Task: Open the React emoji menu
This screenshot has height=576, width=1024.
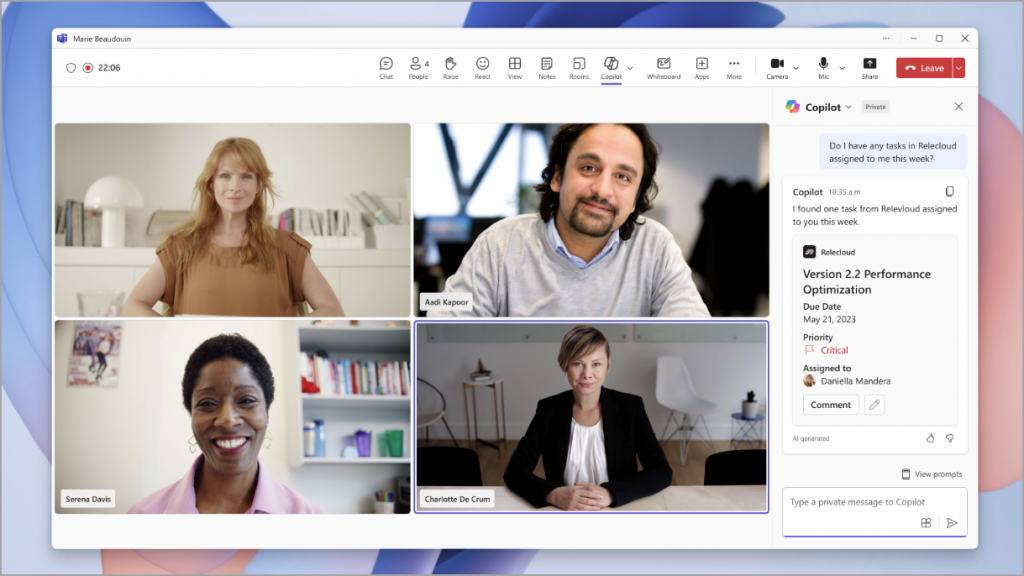Action: tap(482, 68)
